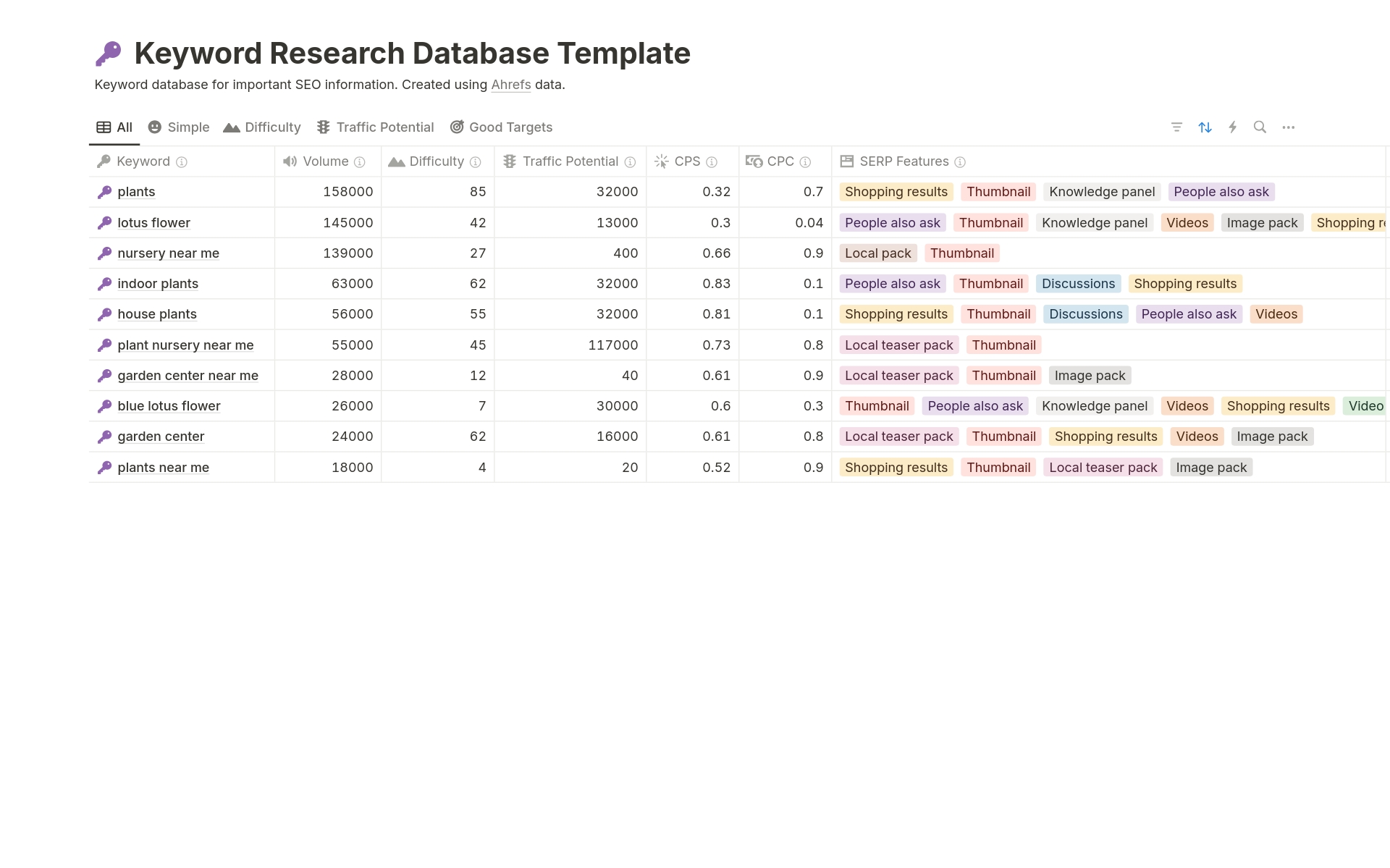Switch to the Good Targets view
This screenshot has height=868, width=1390.
pos(501,127)
